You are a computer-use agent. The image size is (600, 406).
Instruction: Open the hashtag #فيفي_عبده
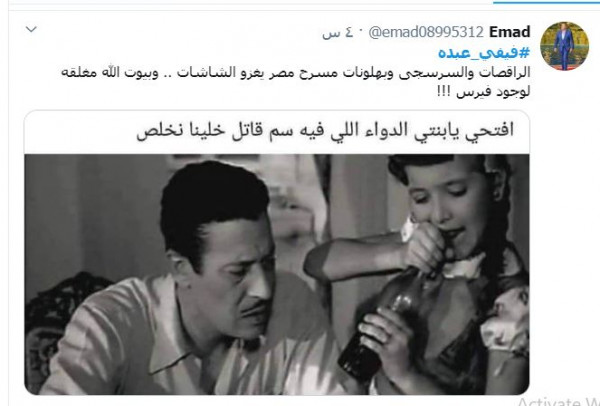[x=484, y=52]
